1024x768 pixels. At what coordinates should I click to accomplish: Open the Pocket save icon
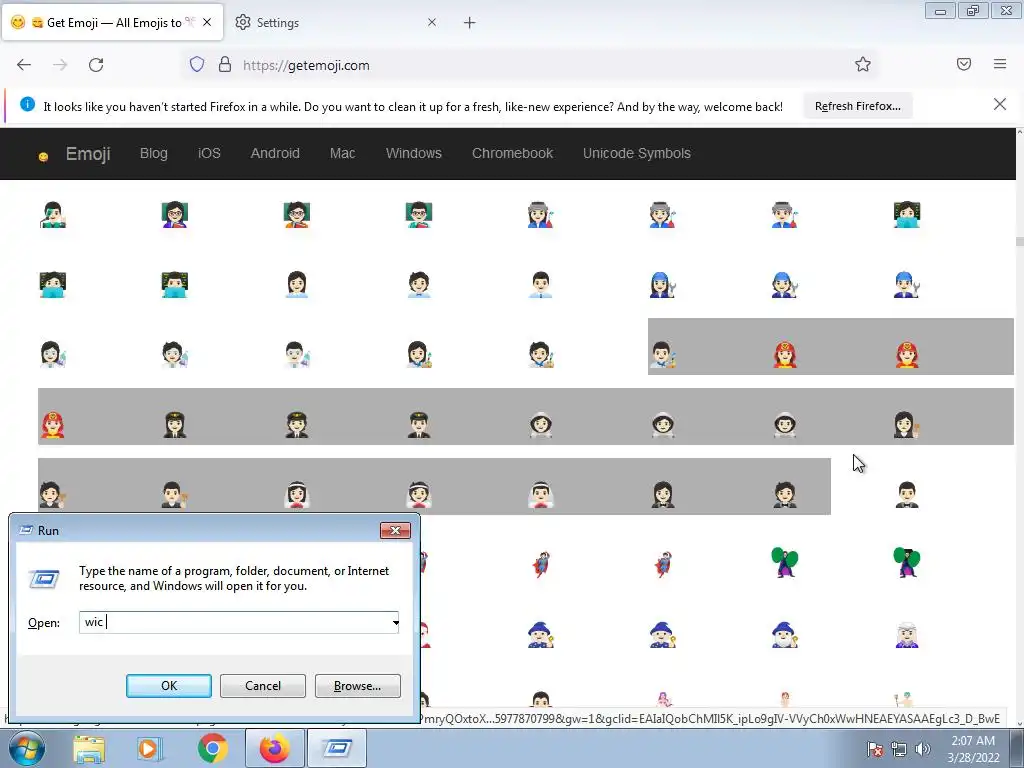pos(964,64)
